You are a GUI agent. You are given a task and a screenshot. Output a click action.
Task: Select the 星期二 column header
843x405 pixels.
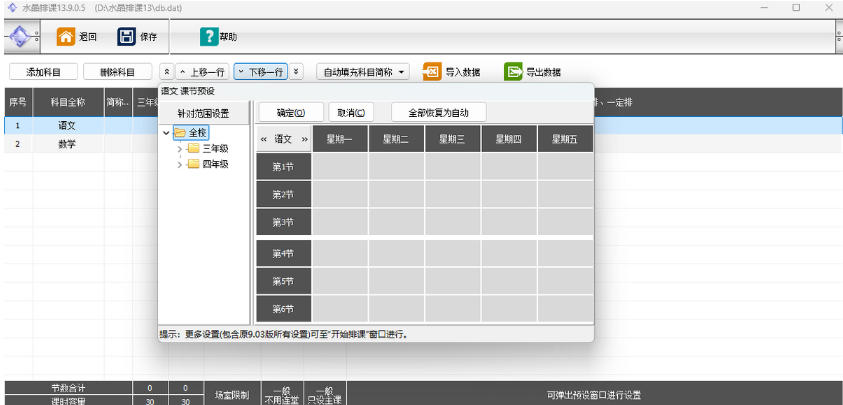point(396,139)
